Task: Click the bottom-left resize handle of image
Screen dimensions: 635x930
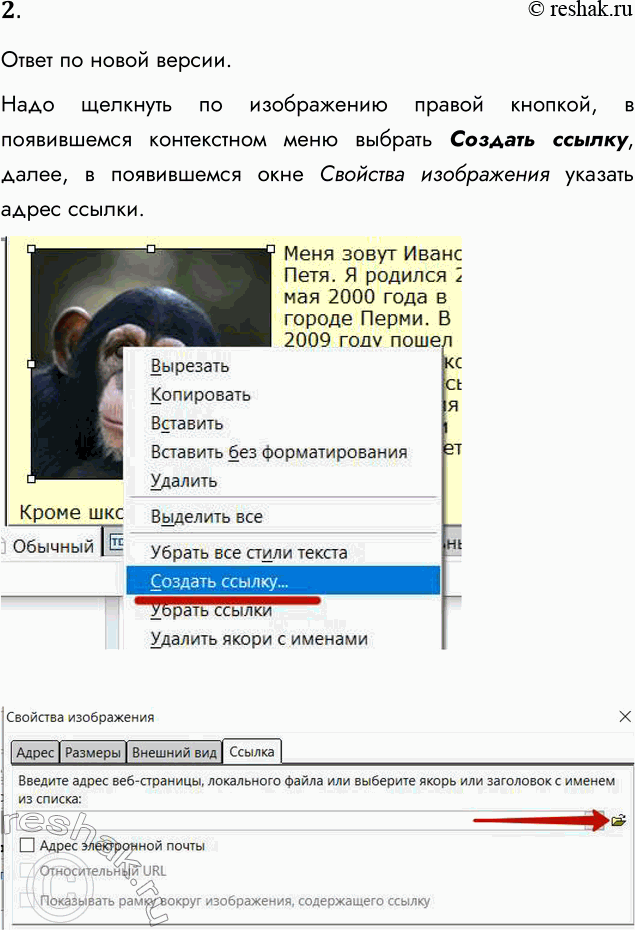Action: (32, 478)
